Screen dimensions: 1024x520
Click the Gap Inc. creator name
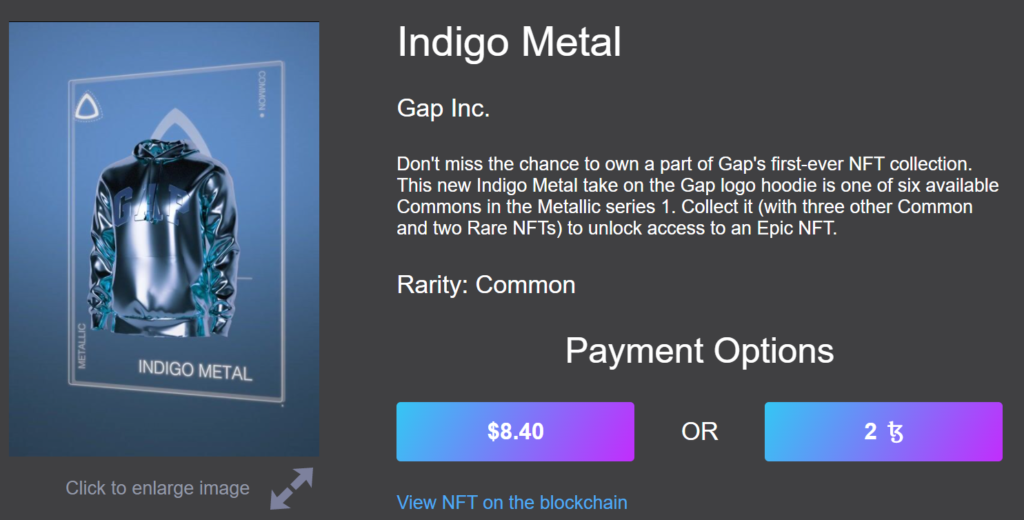click(x=443, y=108)
